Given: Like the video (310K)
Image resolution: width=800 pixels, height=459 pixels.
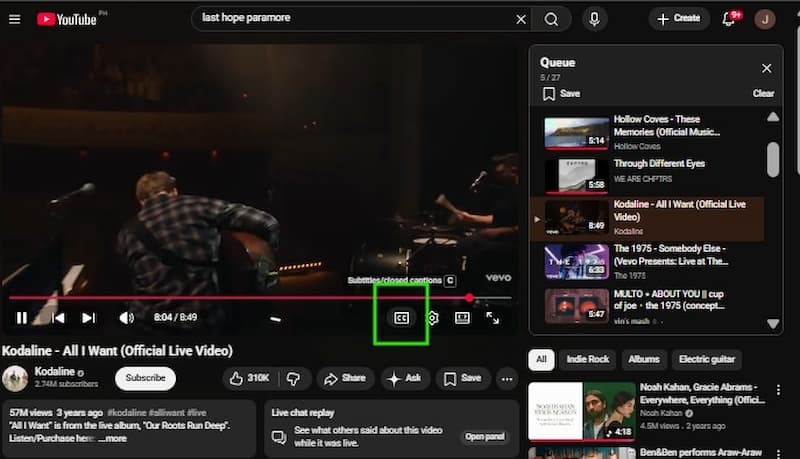Looking at the screenshot, I should click(250, 378).
